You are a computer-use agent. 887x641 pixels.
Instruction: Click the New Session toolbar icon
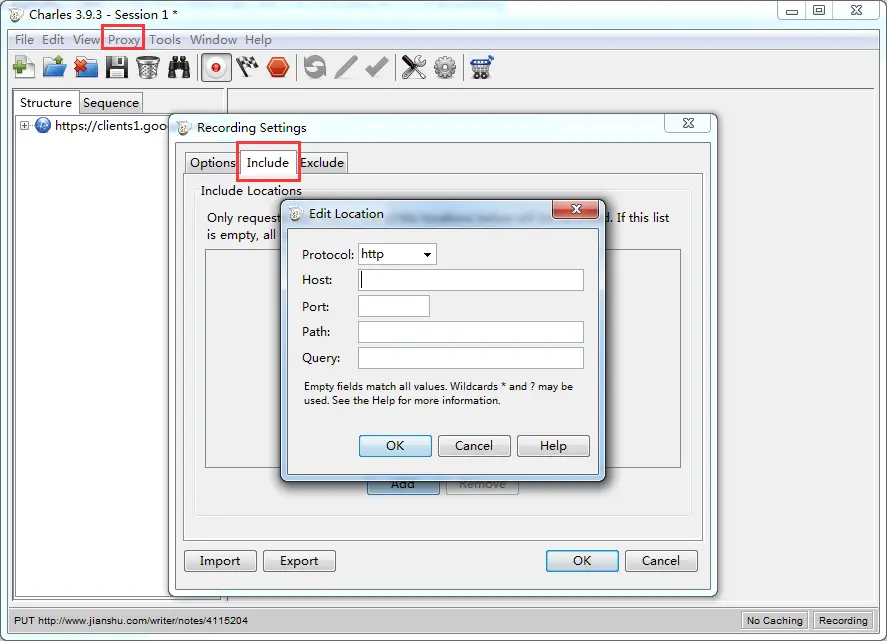(x=24, y=68)
